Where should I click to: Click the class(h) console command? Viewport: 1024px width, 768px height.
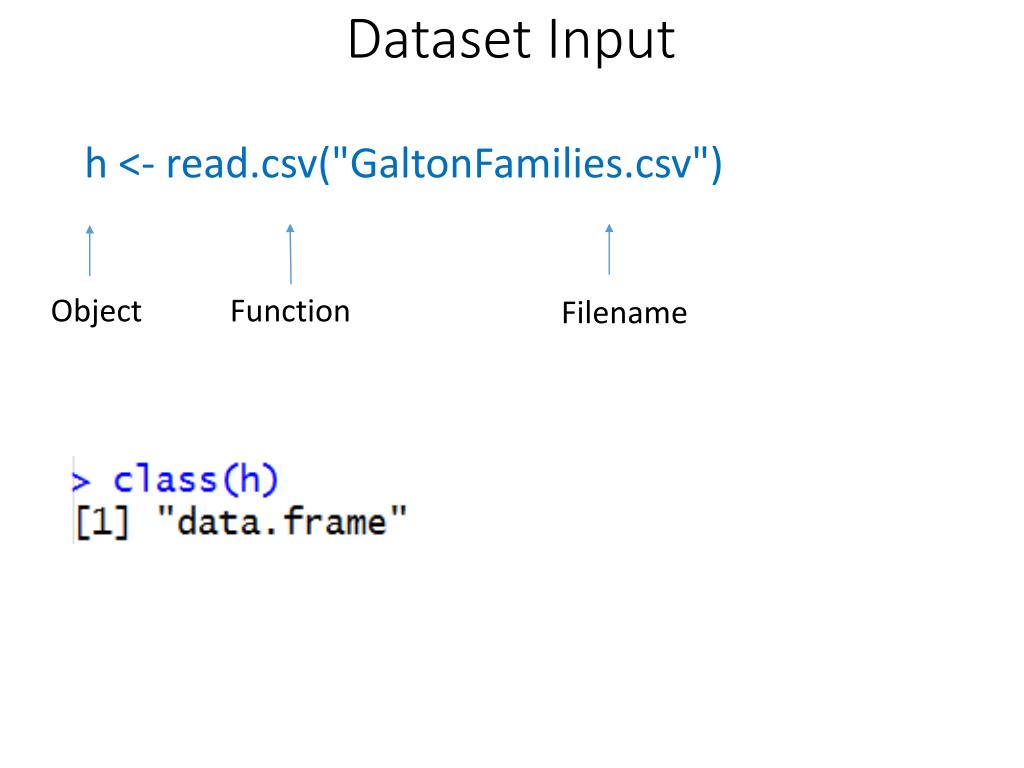[x=196, y=480]
